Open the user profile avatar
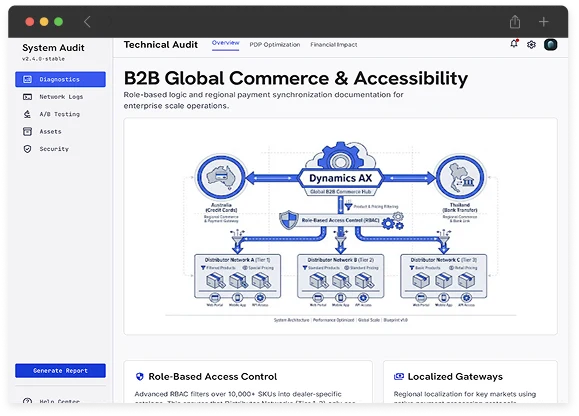579x416 pixels. point(551,45)
